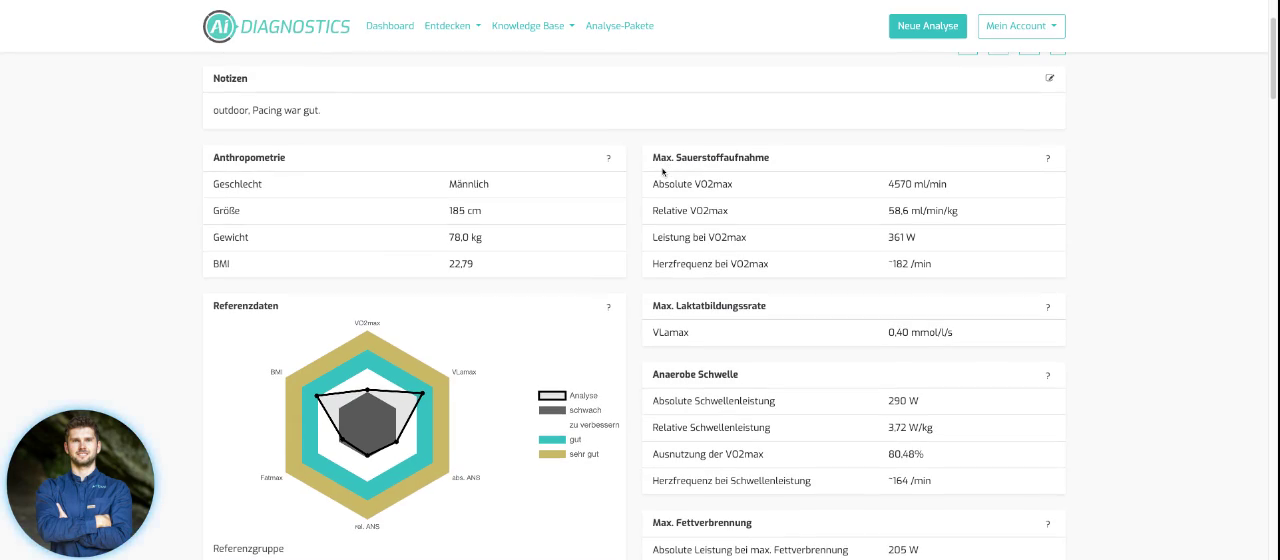This screenshot has height=560, width=1280.
Task: Toggle the Analyse series in chart legend
Action: tap(568, 396)
